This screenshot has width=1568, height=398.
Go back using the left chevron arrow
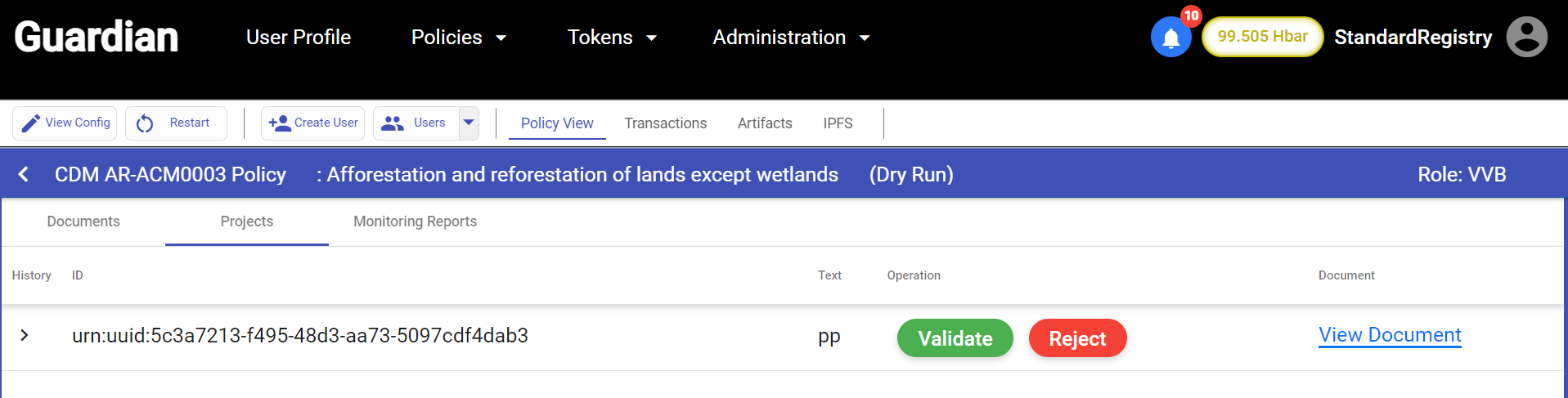tap(24, 174)
